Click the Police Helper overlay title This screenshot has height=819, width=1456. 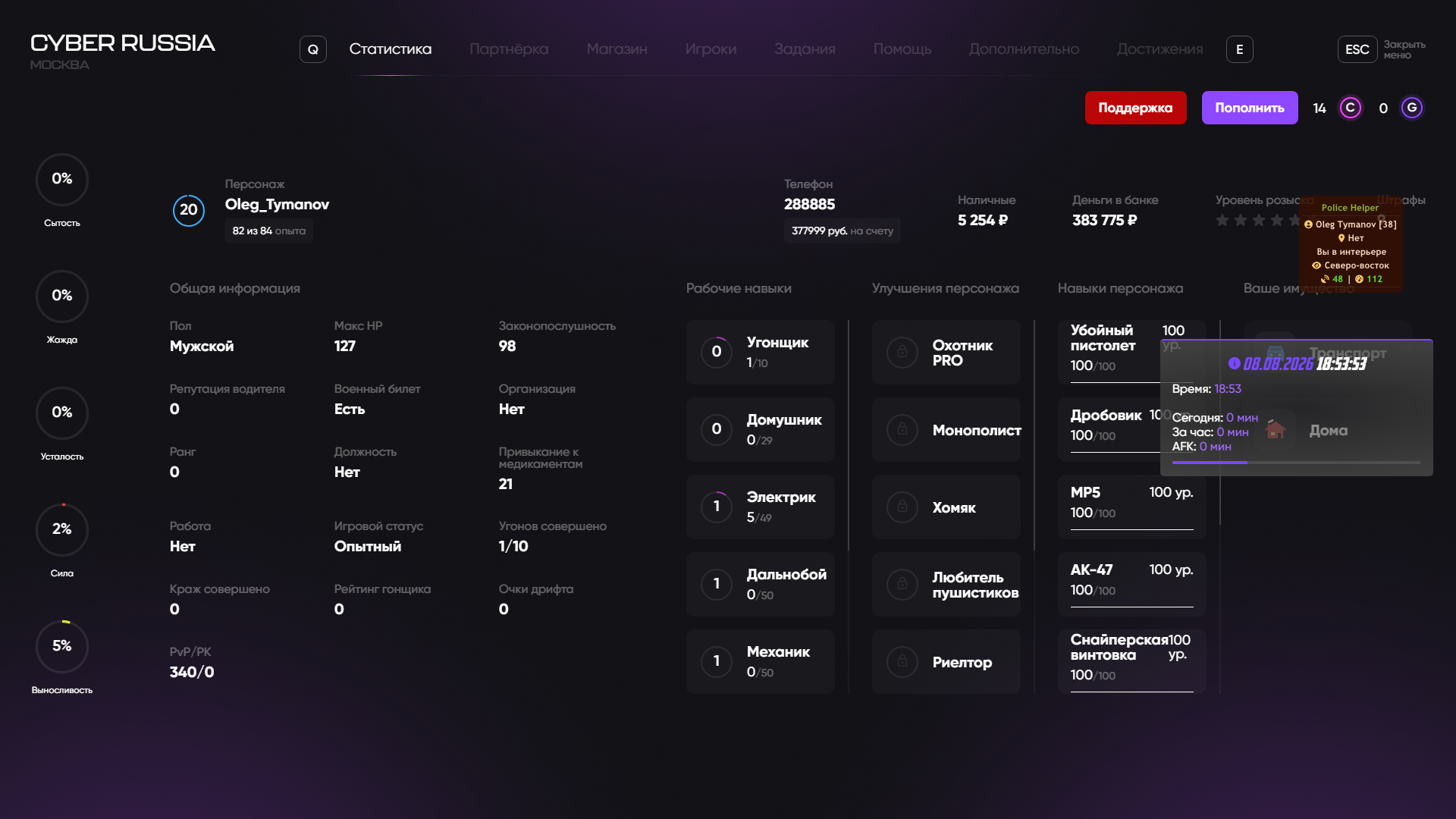point(1350,208)
